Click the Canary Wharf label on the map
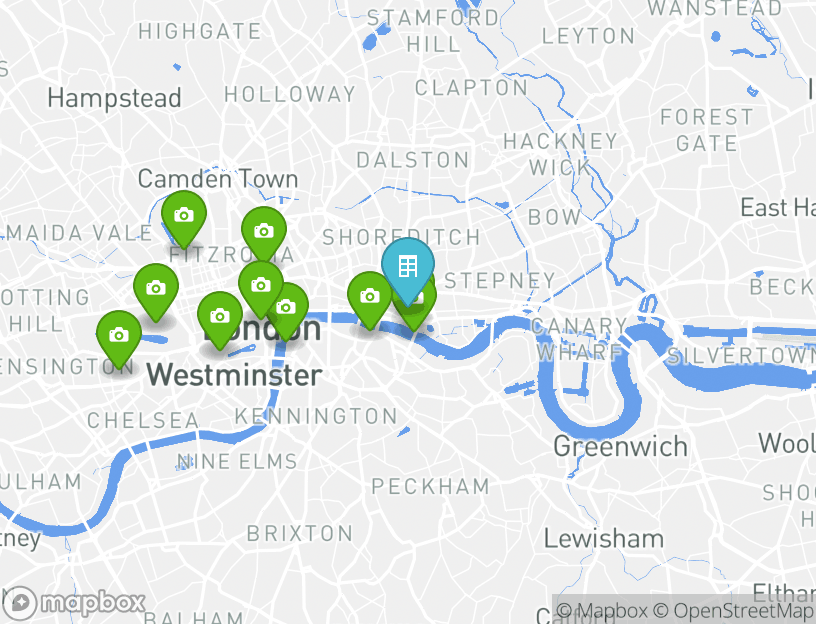This screenshot has width=816, height=624. (x=580, y=339)
